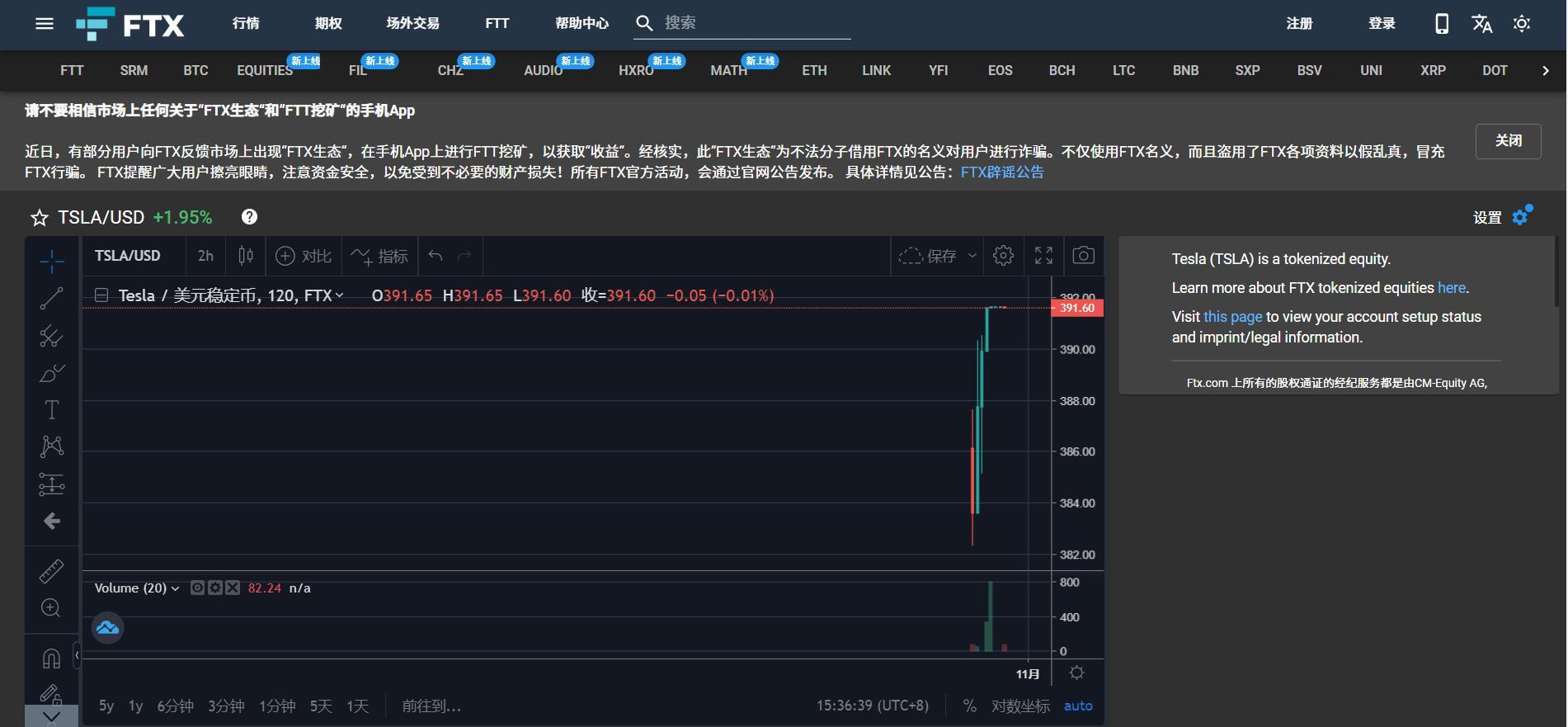
Task: Expand the save dropdown arrow
Action: (972, 256)
